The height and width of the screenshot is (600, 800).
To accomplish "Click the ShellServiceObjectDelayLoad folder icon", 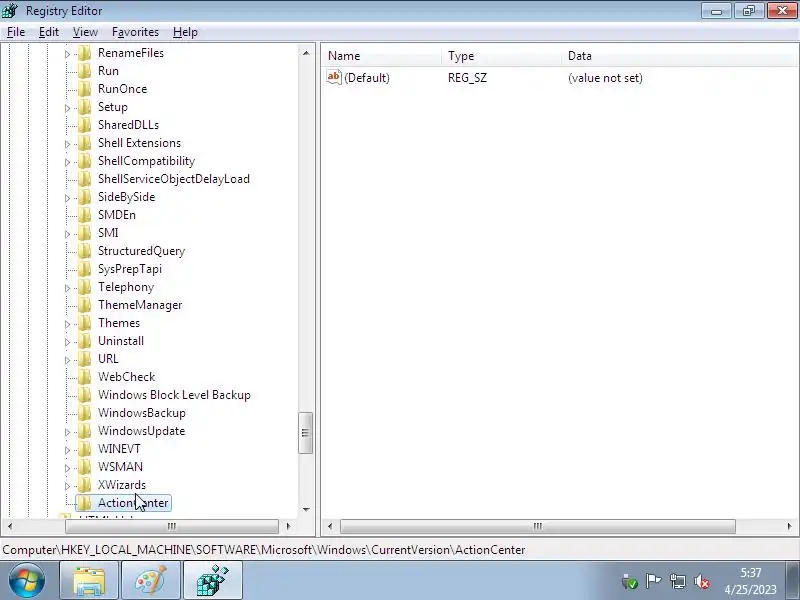I will (x=85, y=179).
